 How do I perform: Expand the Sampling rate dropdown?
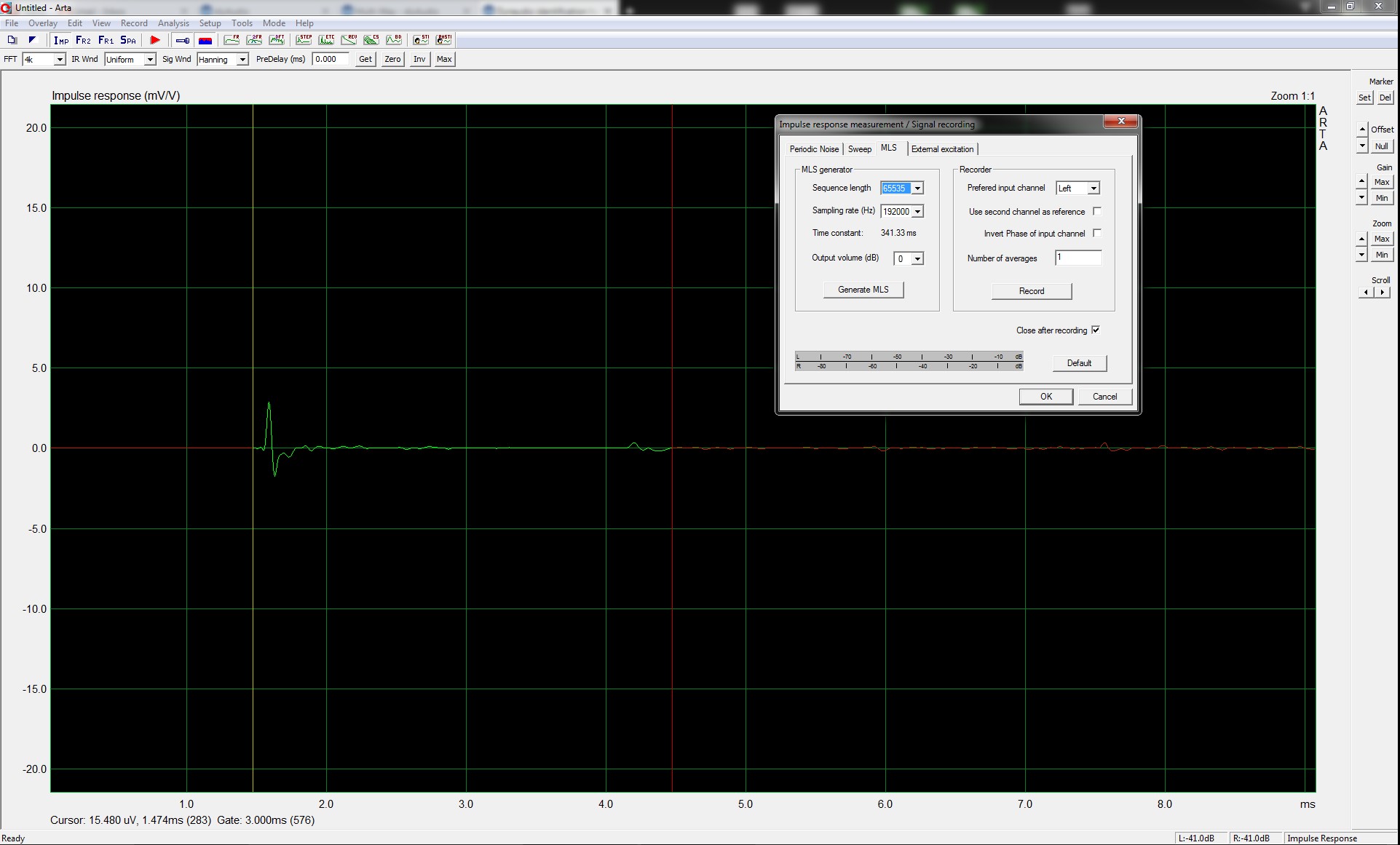point(918,212)
